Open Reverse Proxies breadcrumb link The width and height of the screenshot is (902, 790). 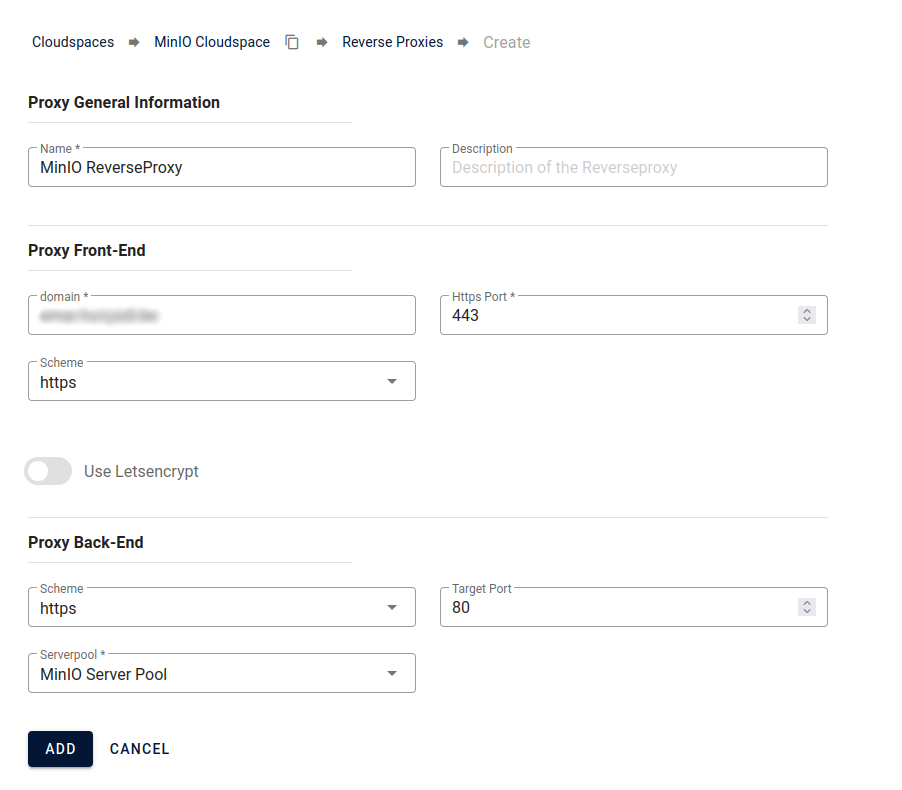pyautogui.click(x=392, y=43)
